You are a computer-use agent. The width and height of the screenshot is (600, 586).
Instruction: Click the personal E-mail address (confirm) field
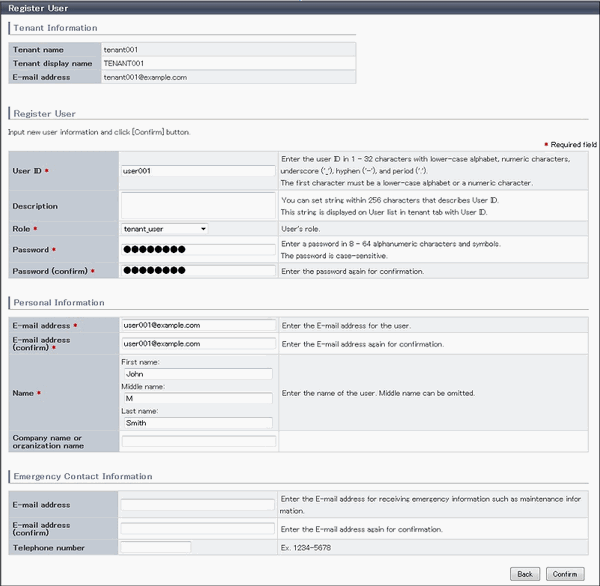198,344
